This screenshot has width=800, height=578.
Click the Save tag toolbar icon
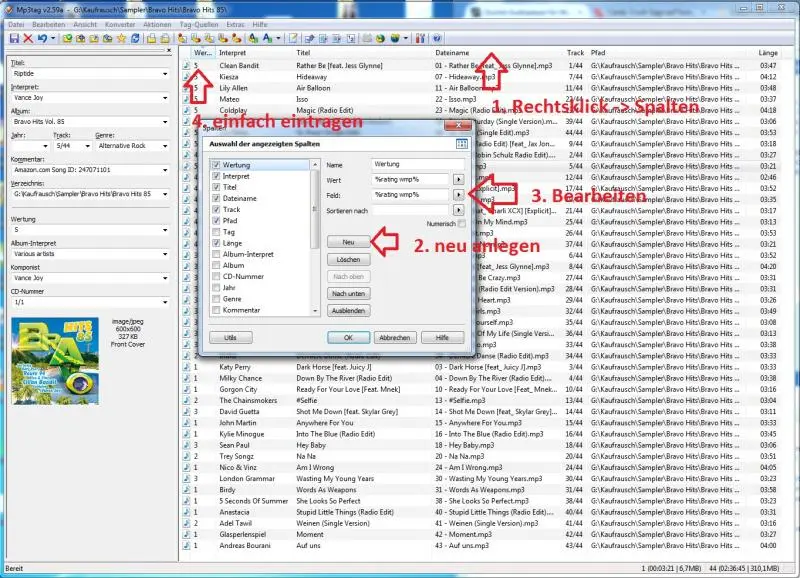[13, 40]
